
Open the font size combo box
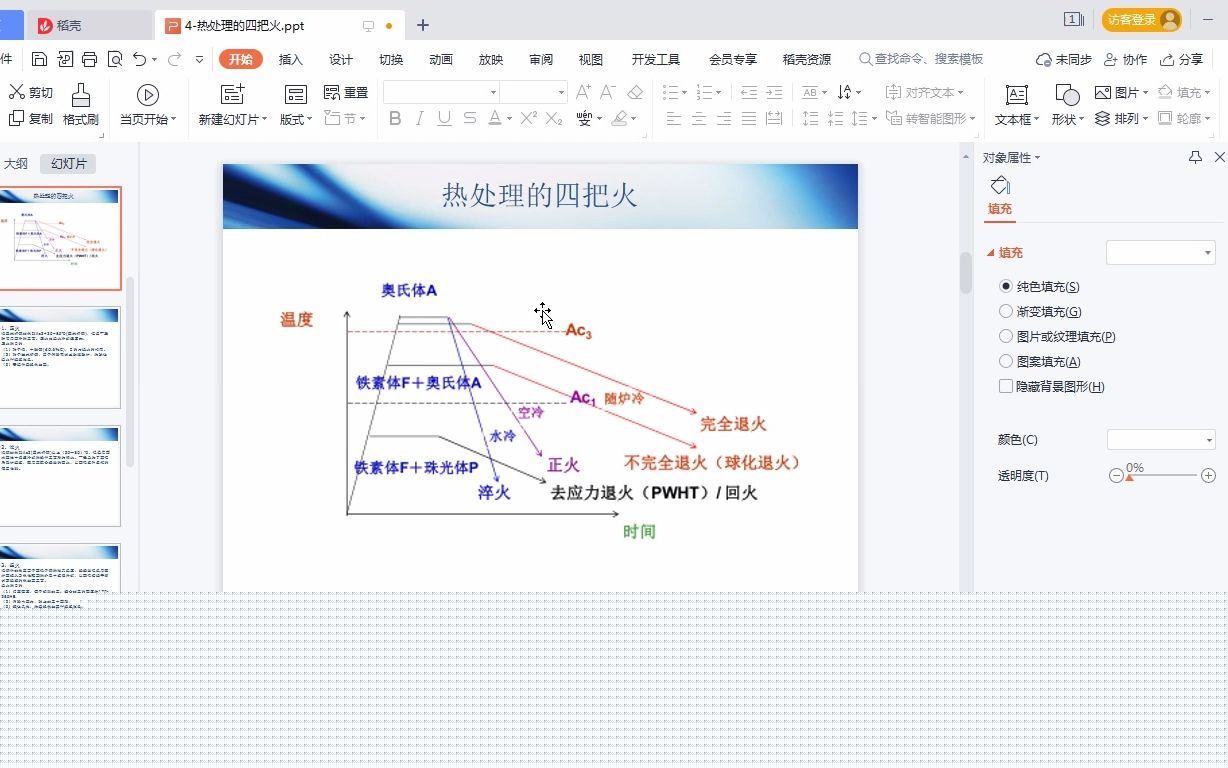click(534, 92)
